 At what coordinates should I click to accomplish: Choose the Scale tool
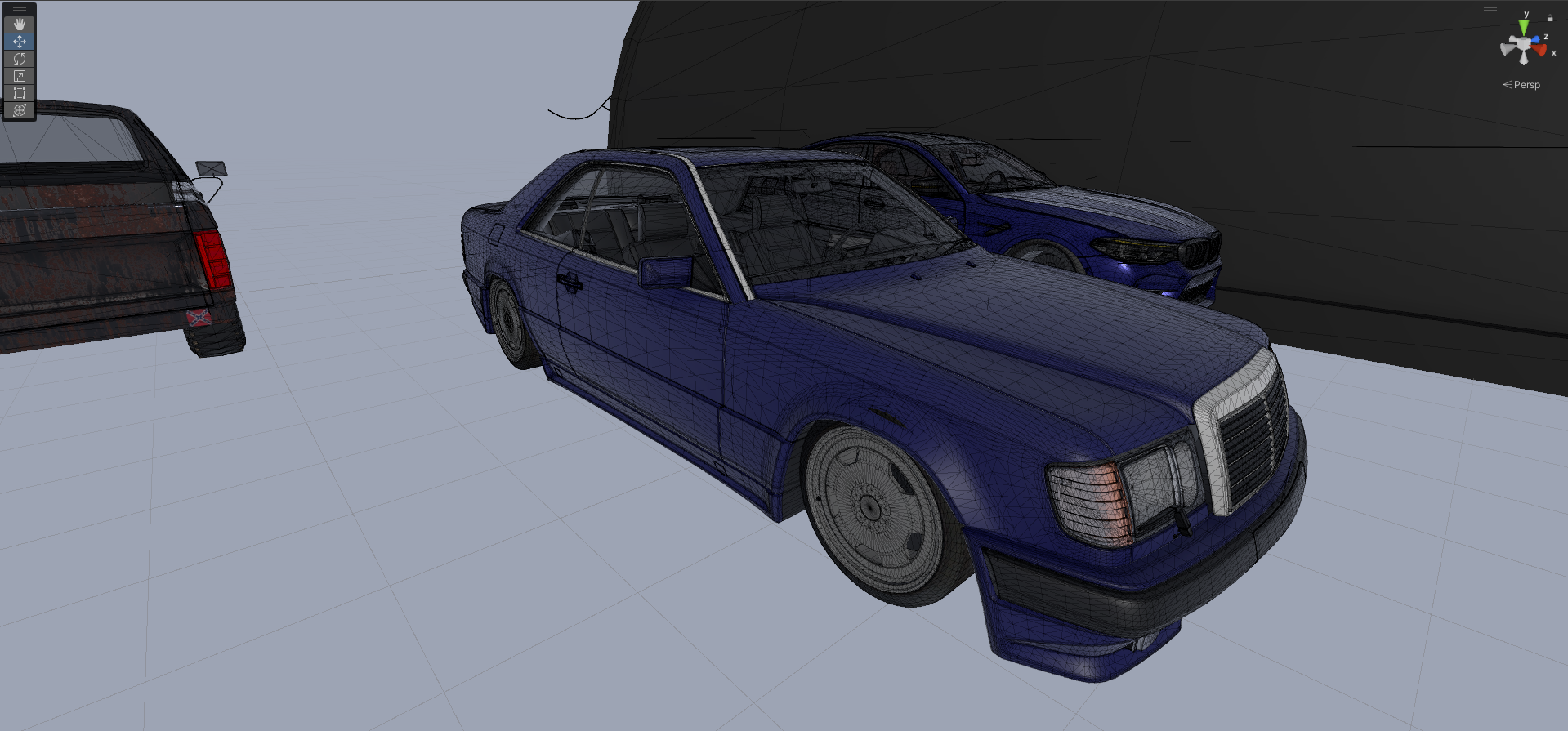click(x=20, y=76)
